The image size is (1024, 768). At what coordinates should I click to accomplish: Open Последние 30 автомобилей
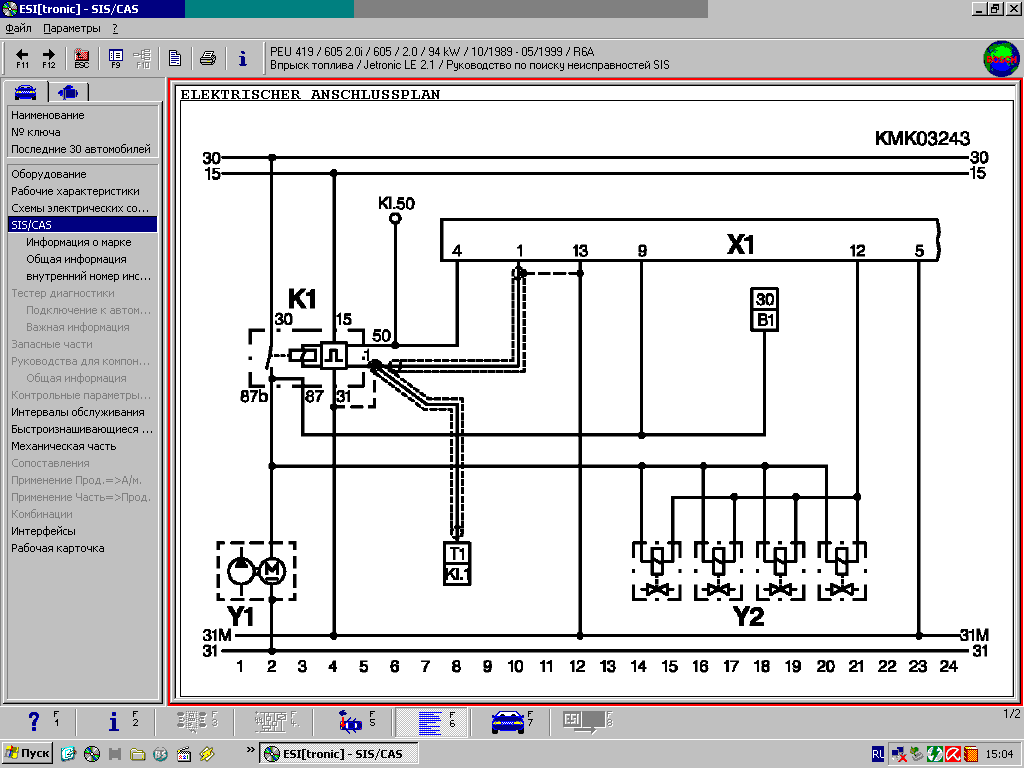click(83, 149)
